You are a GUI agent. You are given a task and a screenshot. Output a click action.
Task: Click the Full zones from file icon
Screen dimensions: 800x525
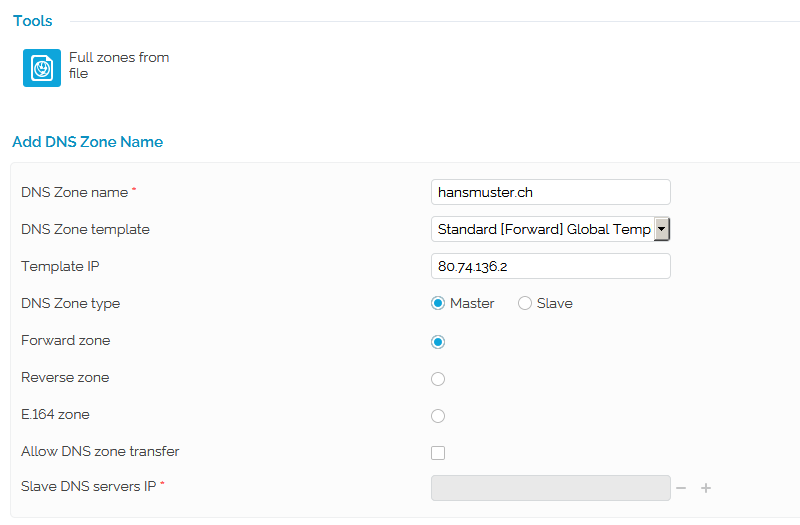(42, 67)
